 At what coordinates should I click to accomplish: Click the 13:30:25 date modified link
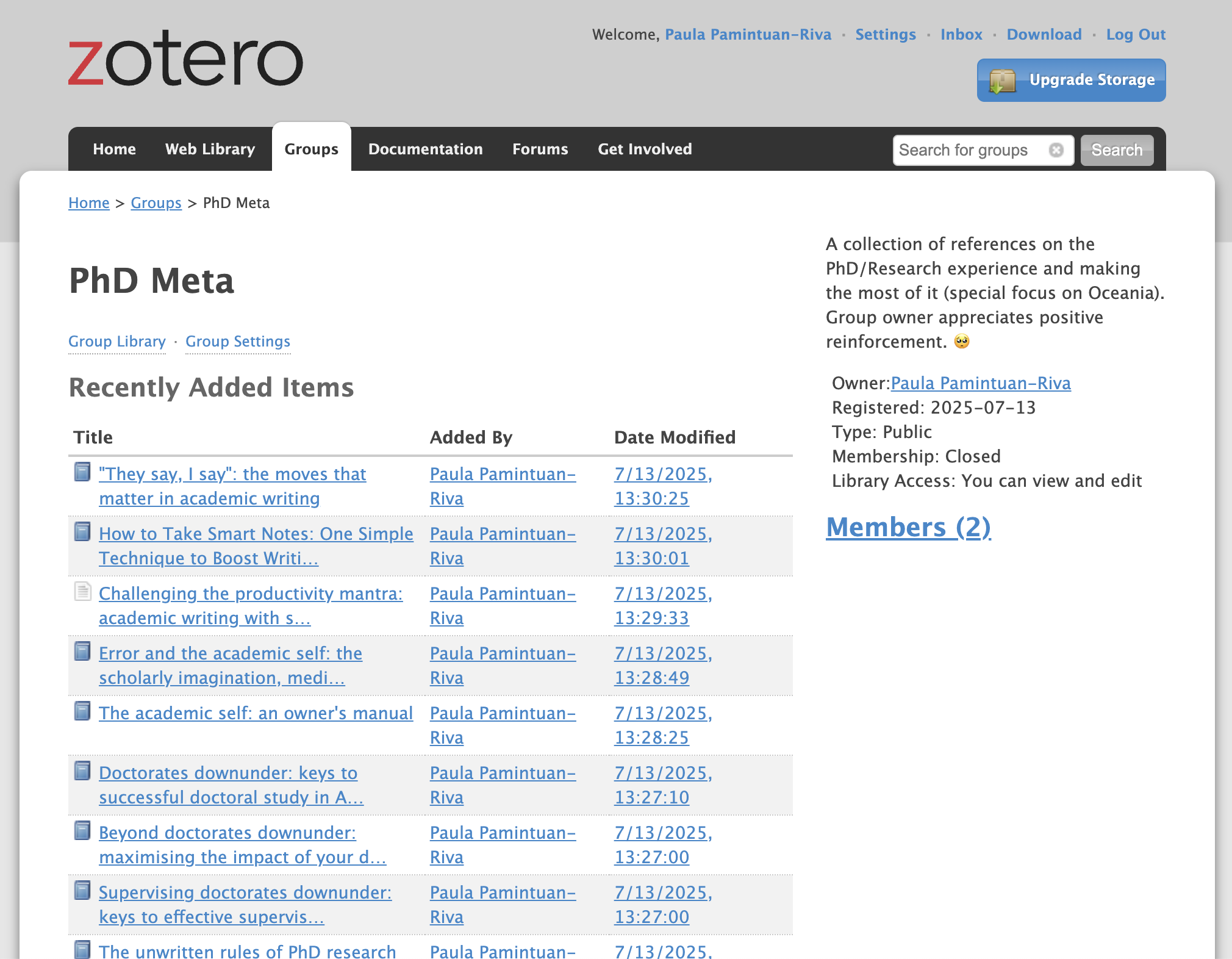(x=664, y=486)
